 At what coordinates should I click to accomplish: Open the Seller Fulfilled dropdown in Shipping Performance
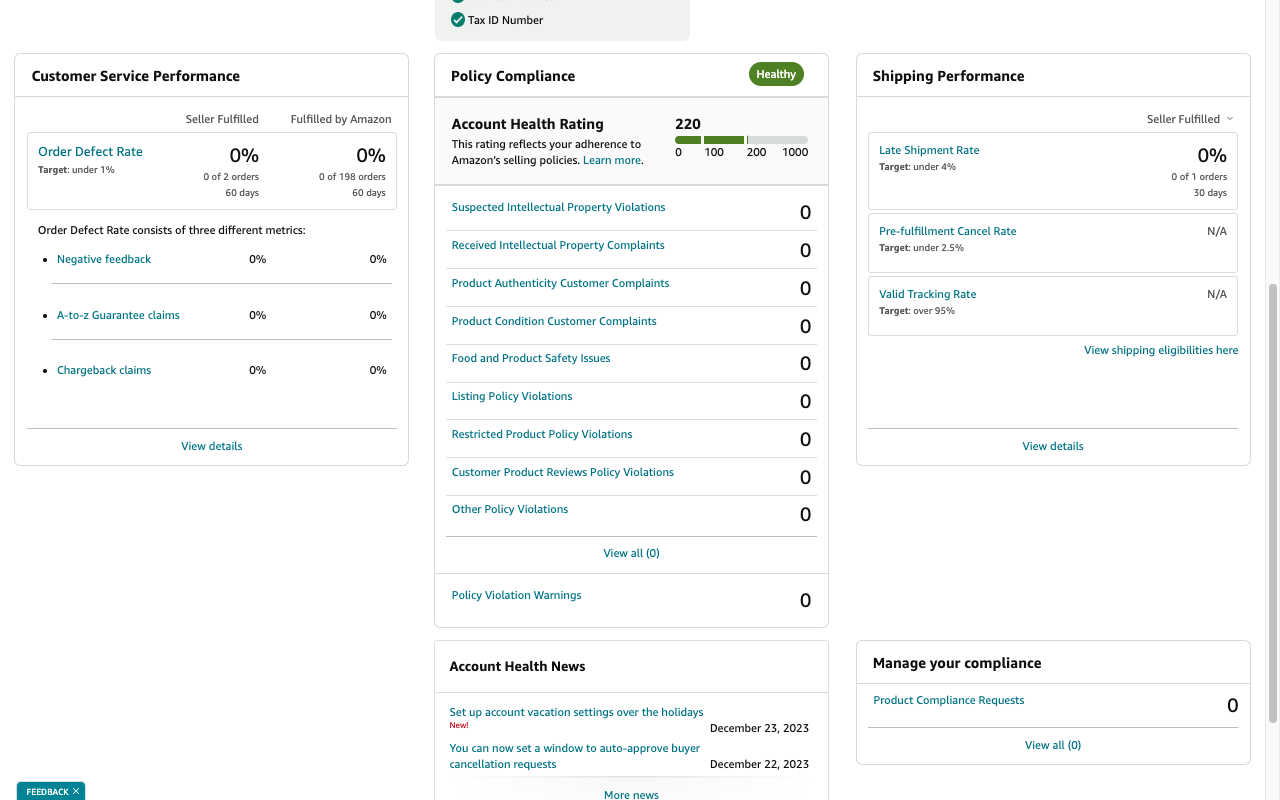tap(1190, 119)
